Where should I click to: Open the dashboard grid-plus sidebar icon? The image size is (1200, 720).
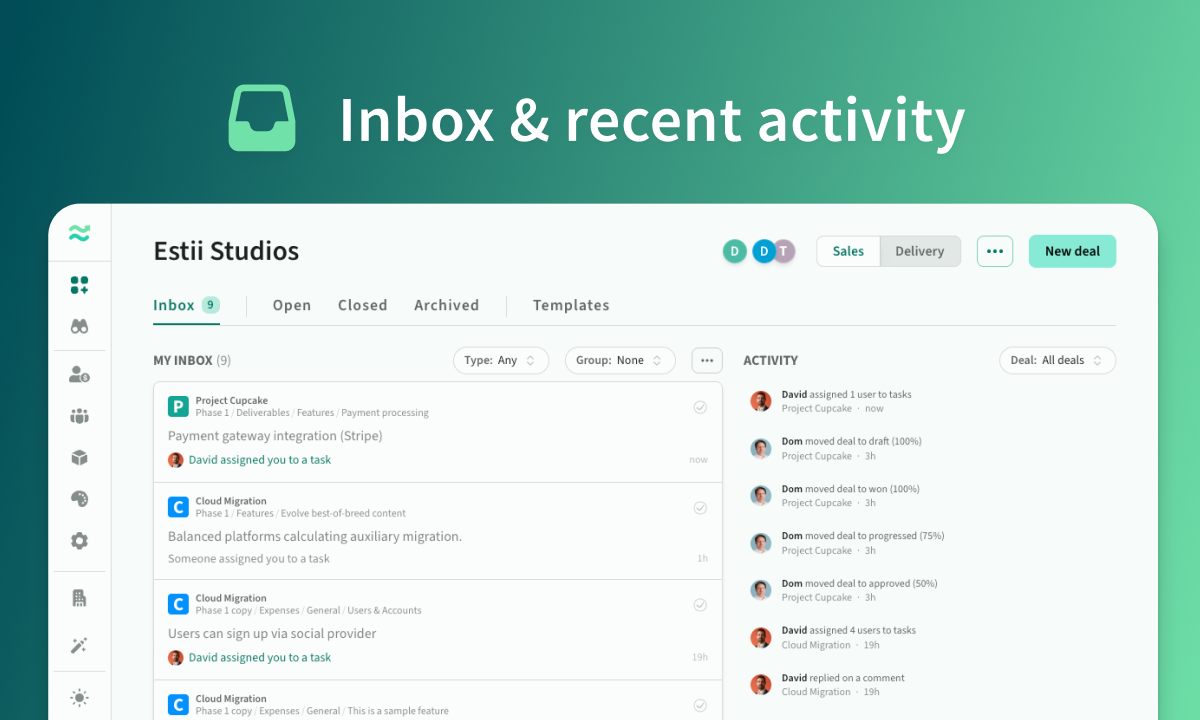click(x=79, y=285)
